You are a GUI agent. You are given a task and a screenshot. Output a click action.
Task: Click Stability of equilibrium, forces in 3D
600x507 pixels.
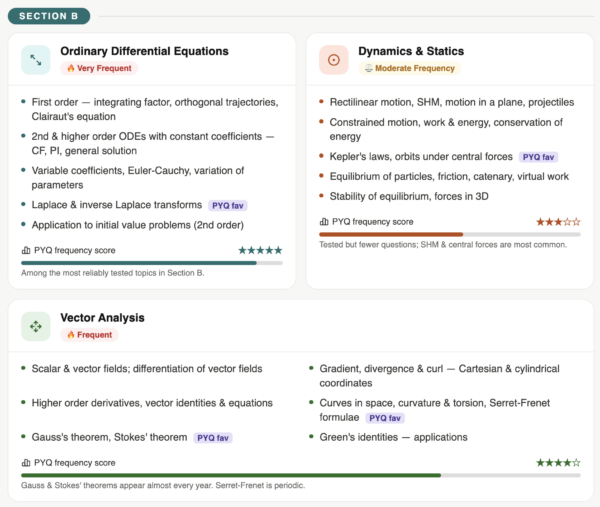pos(409,196)
